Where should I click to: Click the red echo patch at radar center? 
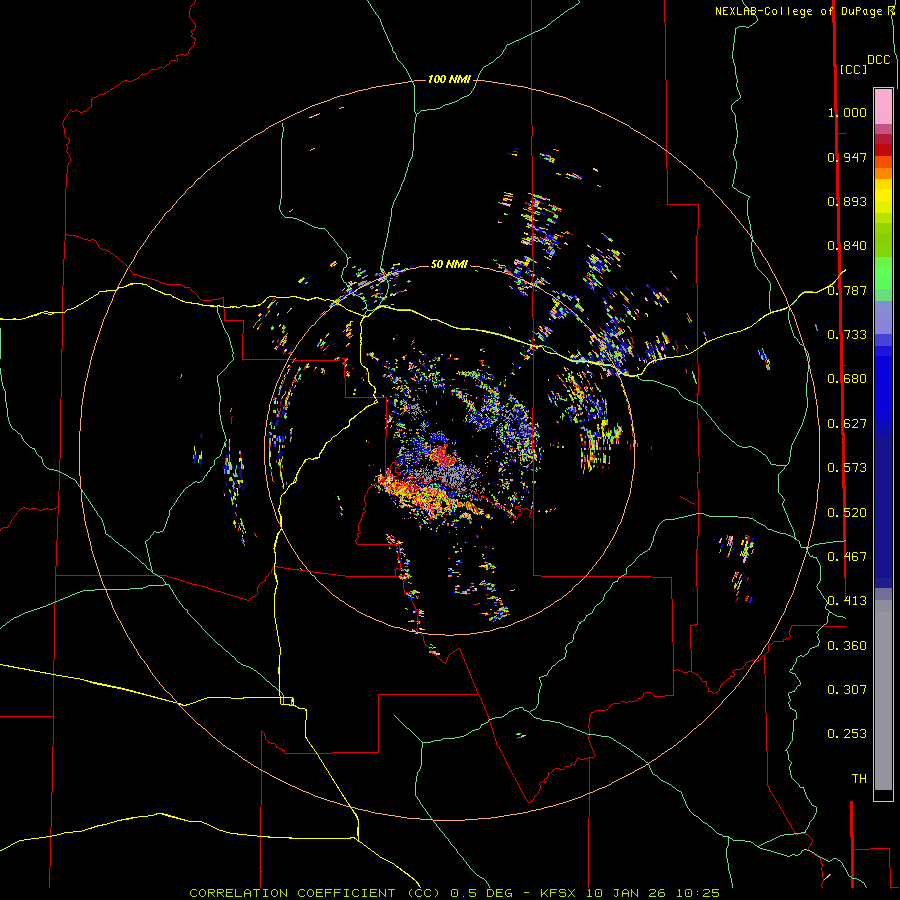pyautogui.click(x=442, y=455)
